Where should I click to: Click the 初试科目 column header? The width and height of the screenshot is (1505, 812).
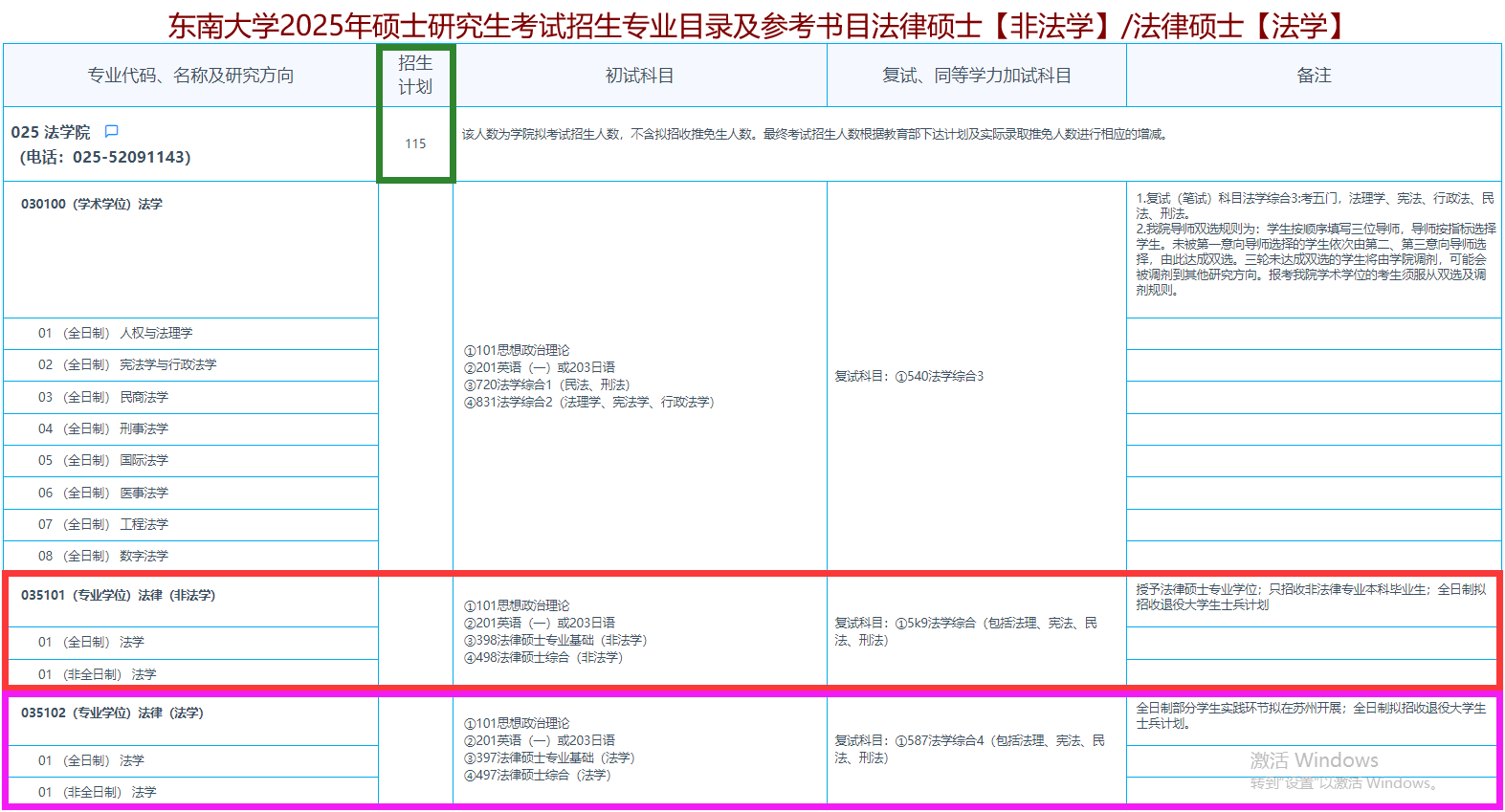coord(640,76)
